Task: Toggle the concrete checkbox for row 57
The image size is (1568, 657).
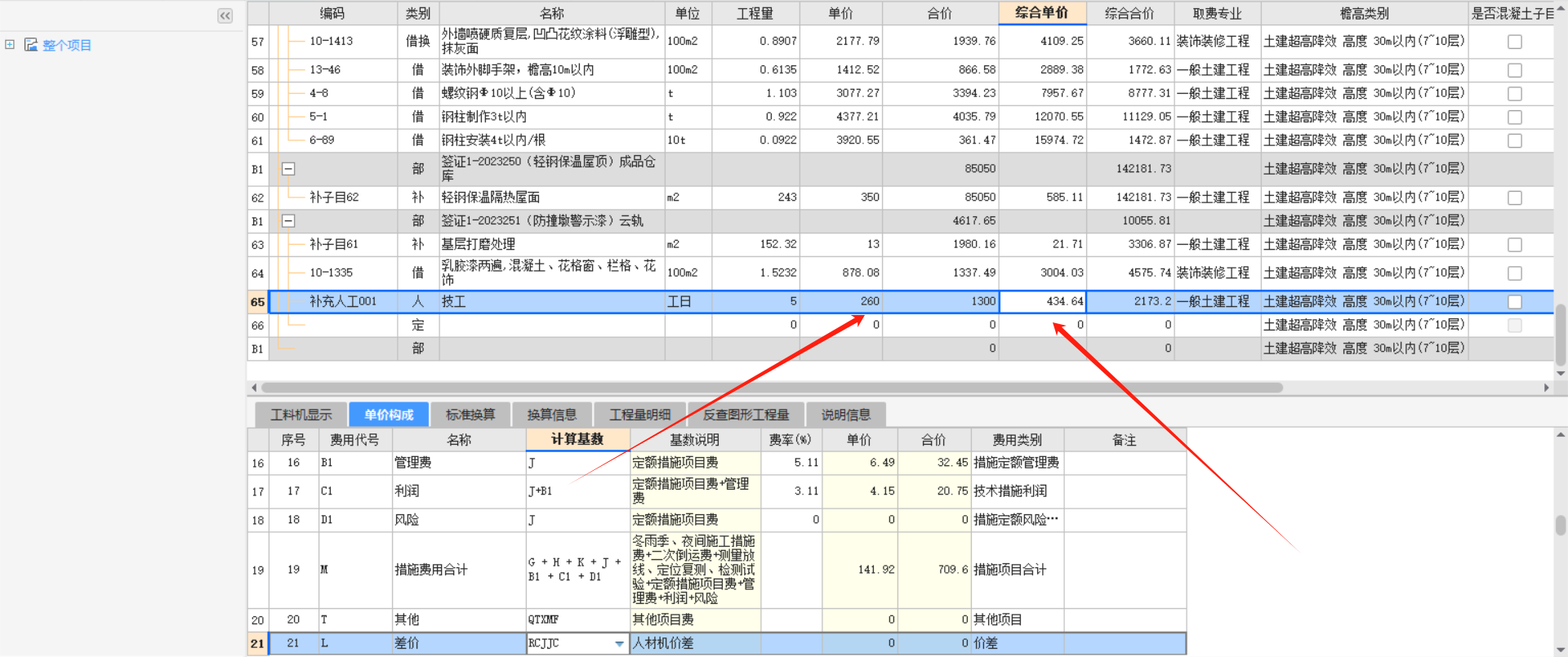Action: 1515,42
